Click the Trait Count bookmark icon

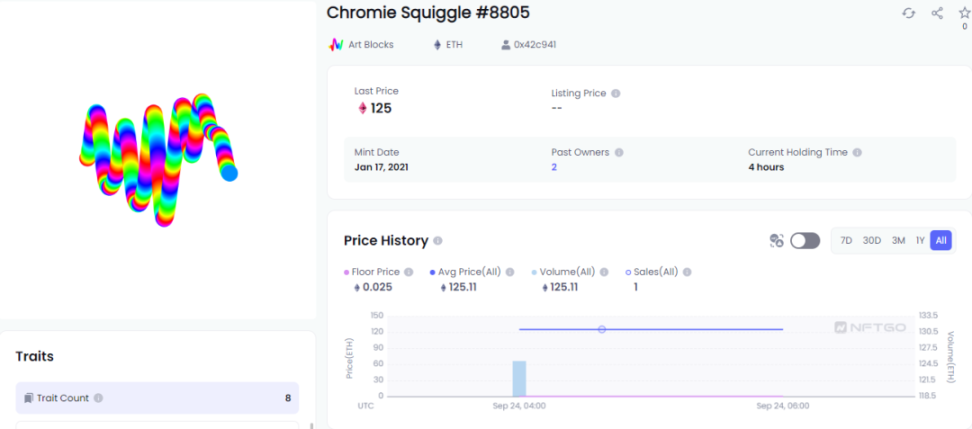(x=28, y=398)
